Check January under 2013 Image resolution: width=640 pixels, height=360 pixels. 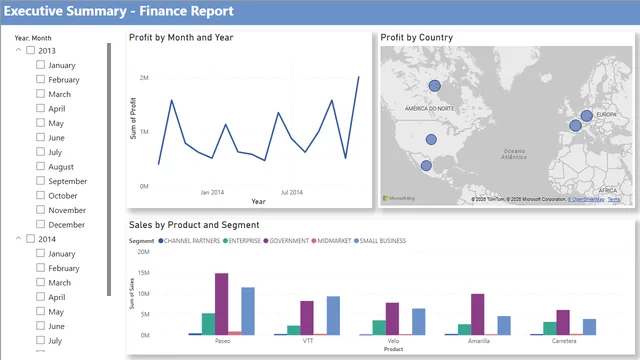click(x=40, y=64)
